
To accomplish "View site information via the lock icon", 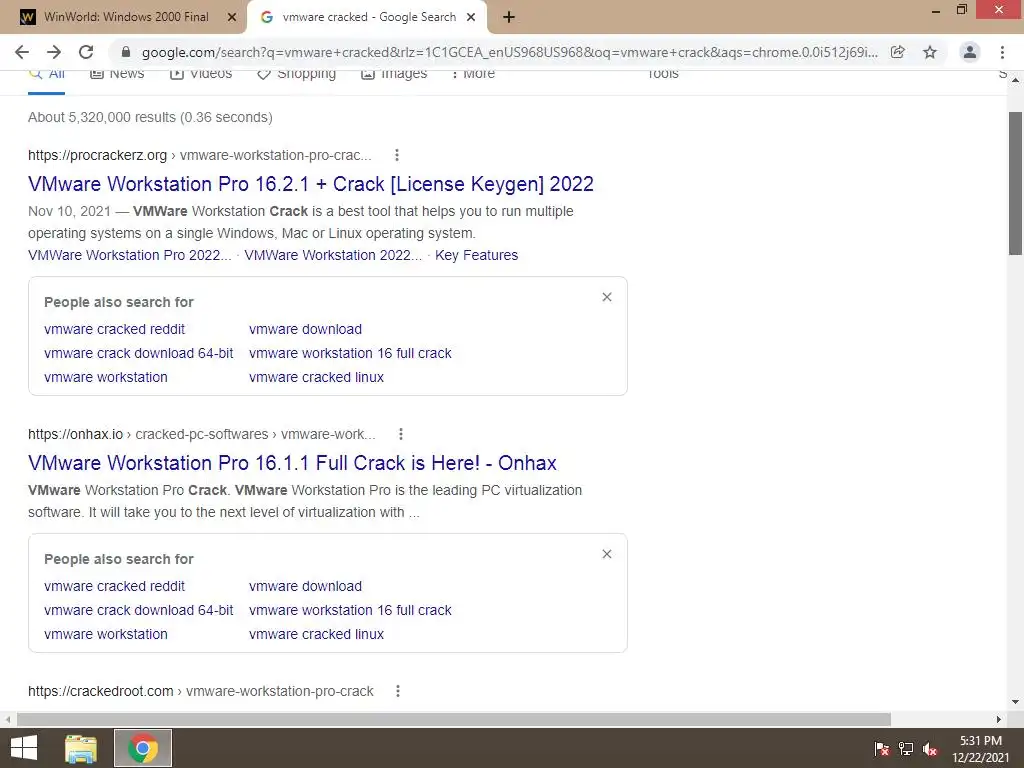I will (126, 52).
